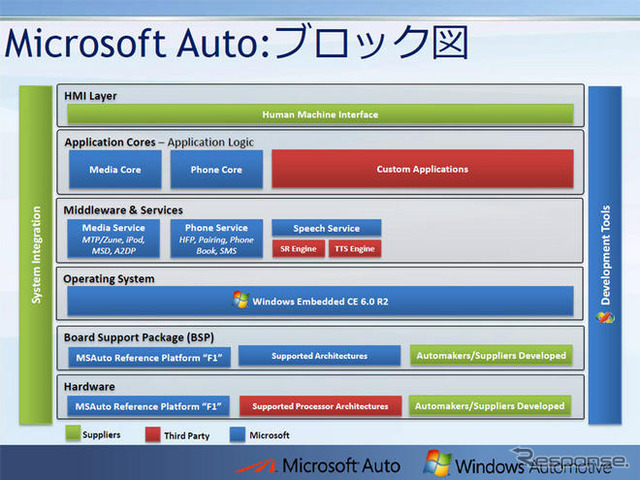
Task: Click the Microsoft Auto red swoosh logo
Action: coord(256,466)
